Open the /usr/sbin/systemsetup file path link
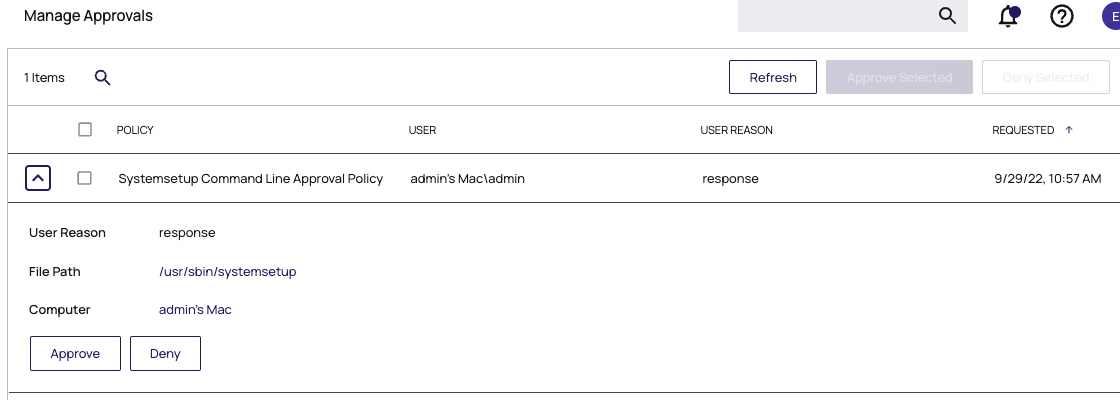 [x=227, y=271]
